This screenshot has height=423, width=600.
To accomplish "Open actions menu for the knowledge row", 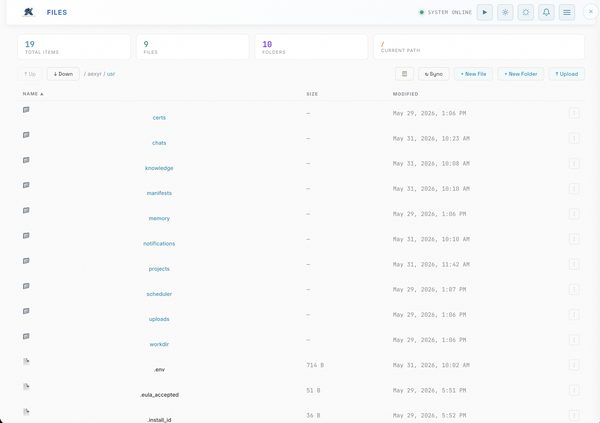I will tap(574, 163).
